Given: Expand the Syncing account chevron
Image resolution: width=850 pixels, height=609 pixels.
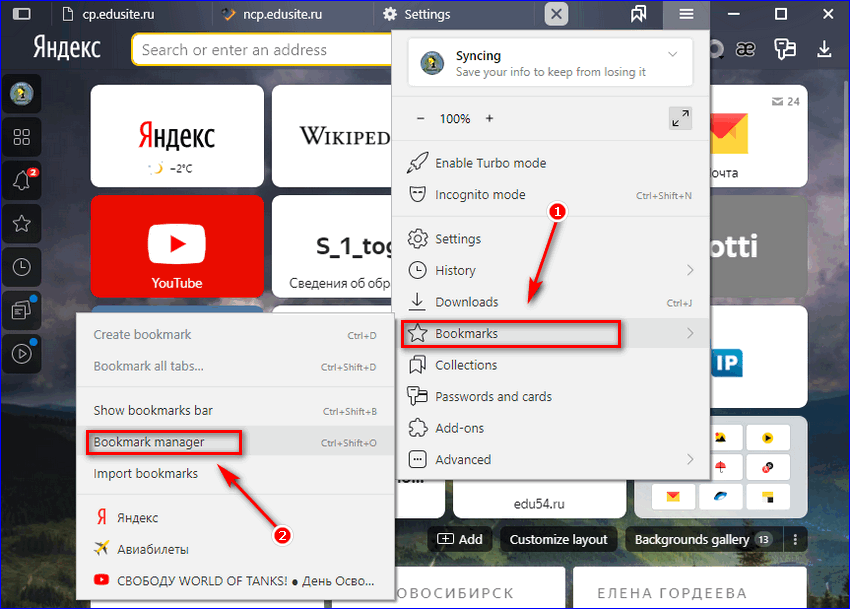Looking at the screenshot, I should point(672,55).
